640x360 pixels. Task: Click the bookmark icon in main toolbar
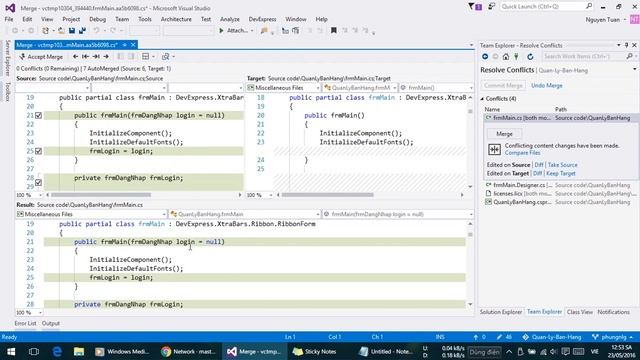coord(333,31)
